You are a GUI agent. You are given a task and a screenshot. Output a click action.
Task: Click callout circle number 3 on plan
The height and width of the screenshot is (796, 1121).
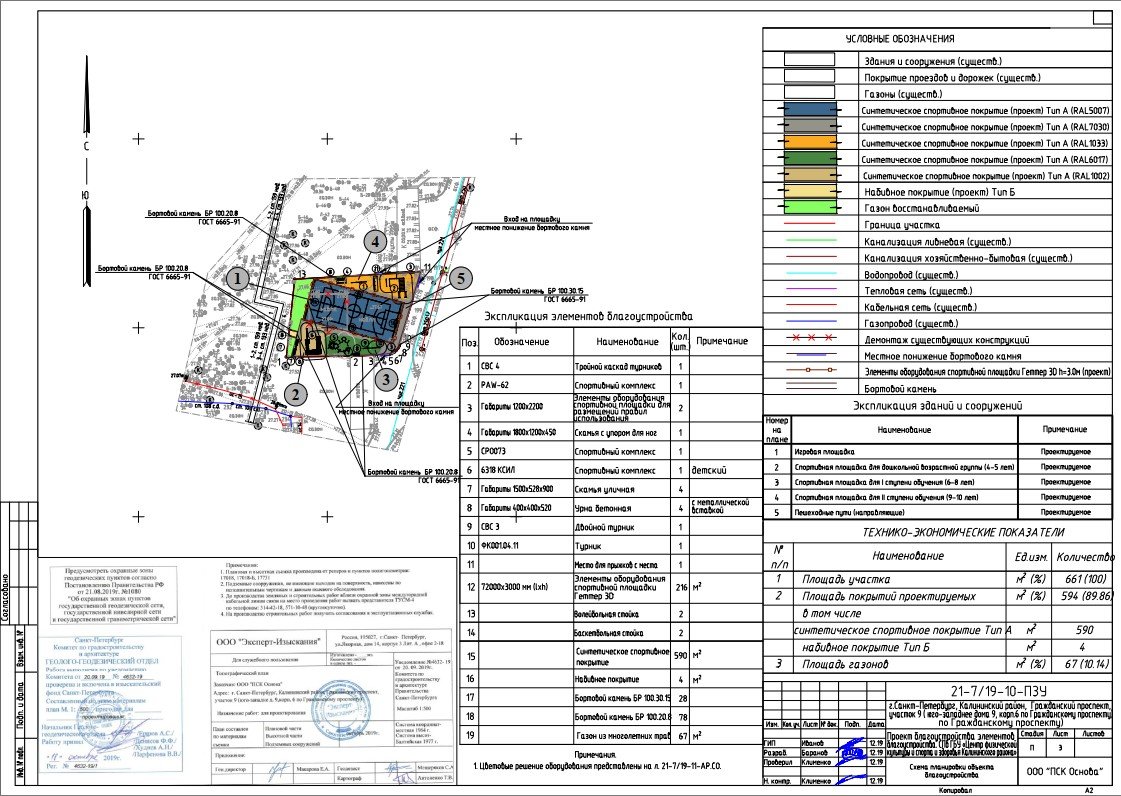pos(387,378)
